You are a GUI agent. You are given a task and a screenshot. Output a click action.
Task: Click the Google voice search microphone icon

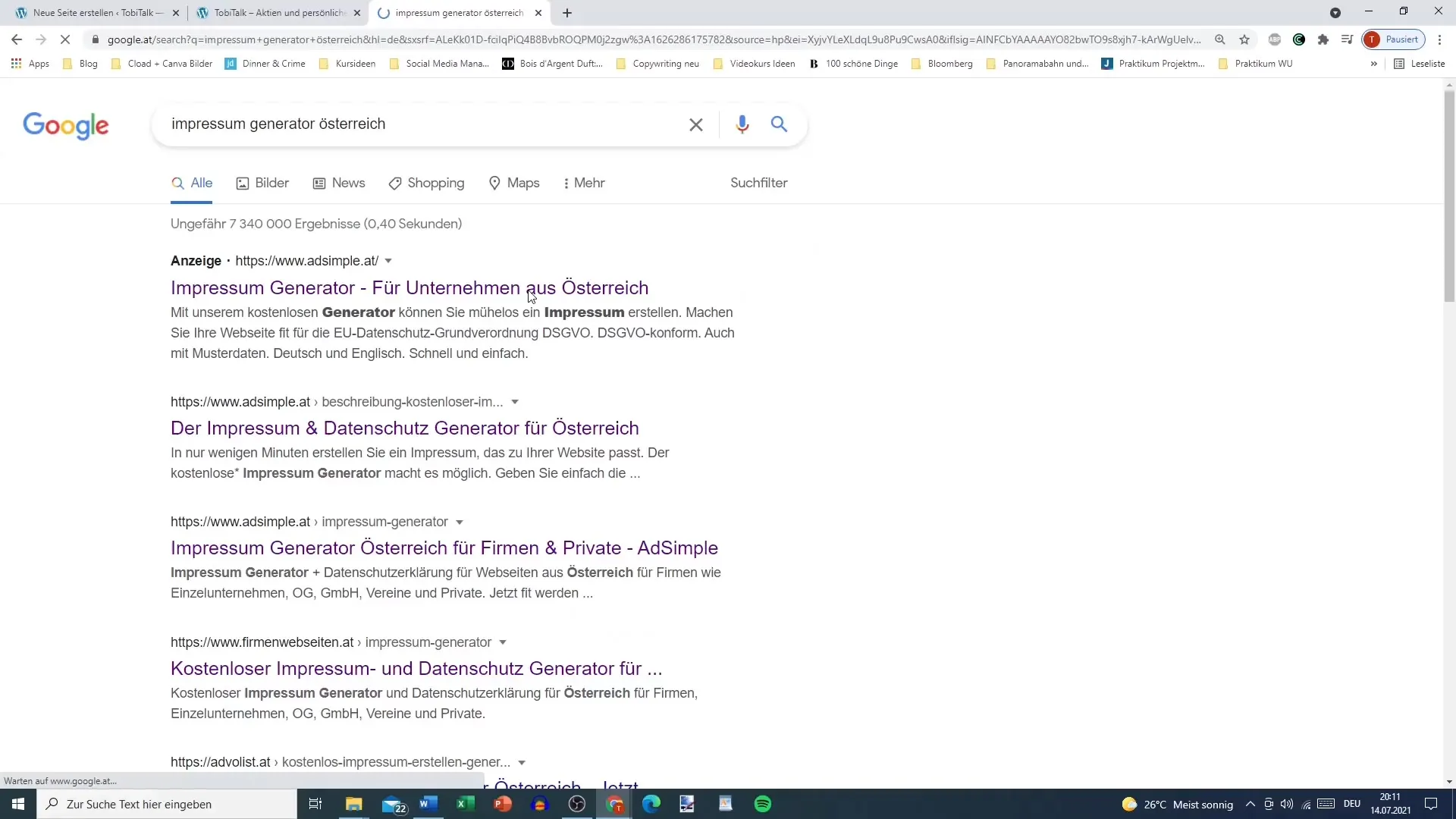tap(741, 124)
